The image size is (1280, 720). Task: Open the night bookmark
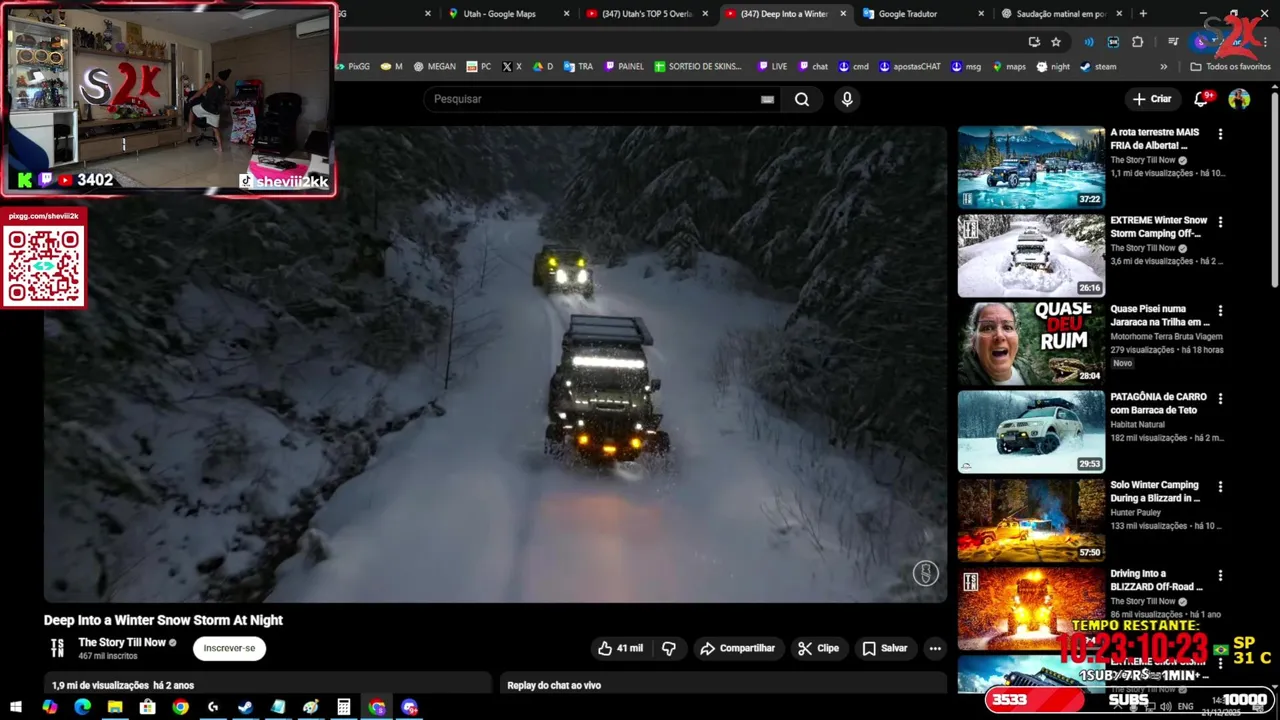(x=1053, y=67)
